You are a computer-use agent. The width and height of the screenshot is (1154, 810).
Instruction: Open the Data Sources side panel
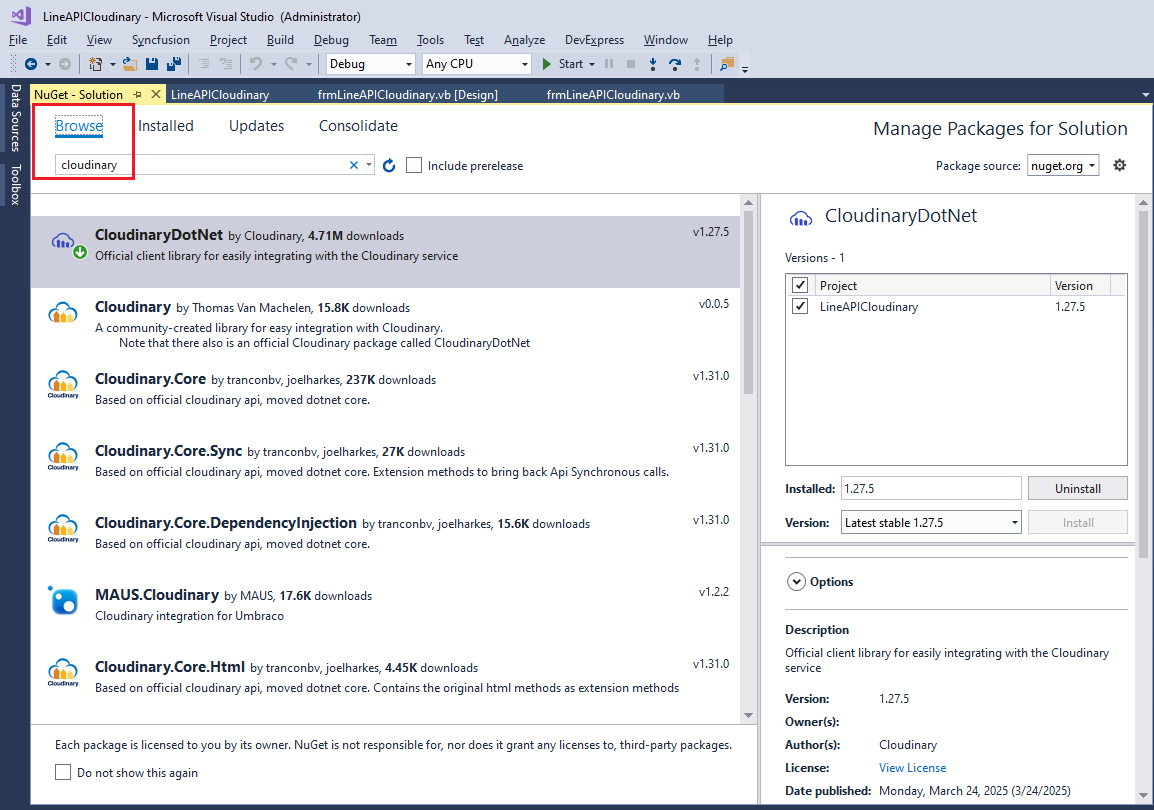[15, 118]
